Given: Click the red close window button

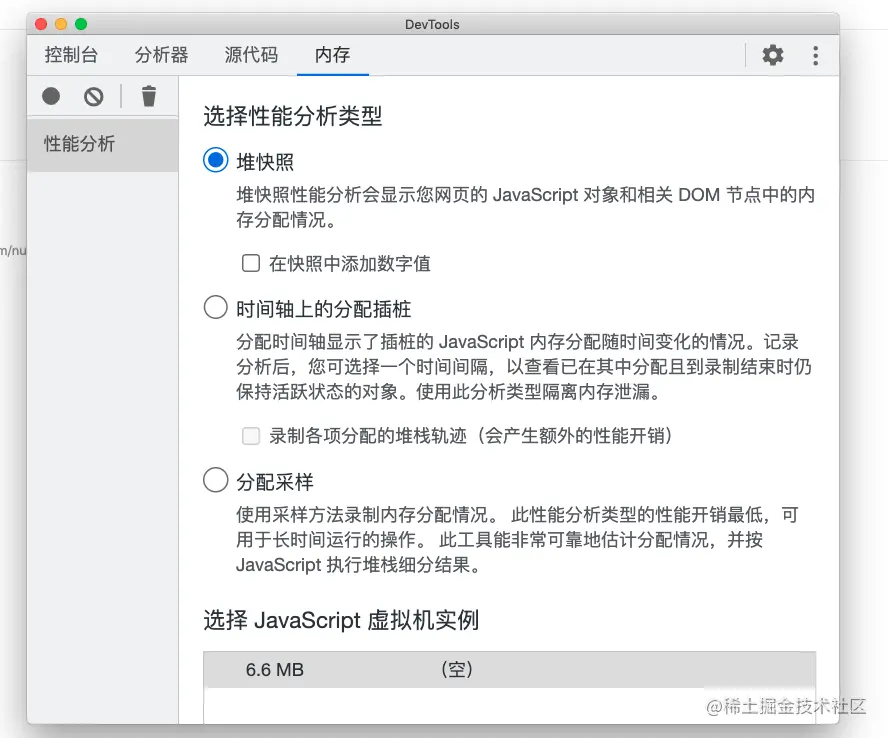Looking at the screenshot, I should click(x=41, y=24).
